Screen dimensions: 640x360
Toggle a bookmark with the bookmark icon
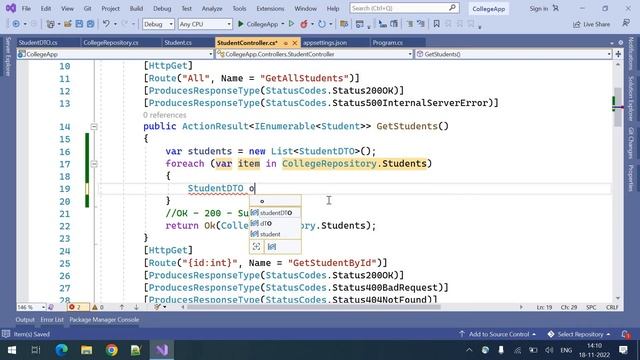coord(436,24)
